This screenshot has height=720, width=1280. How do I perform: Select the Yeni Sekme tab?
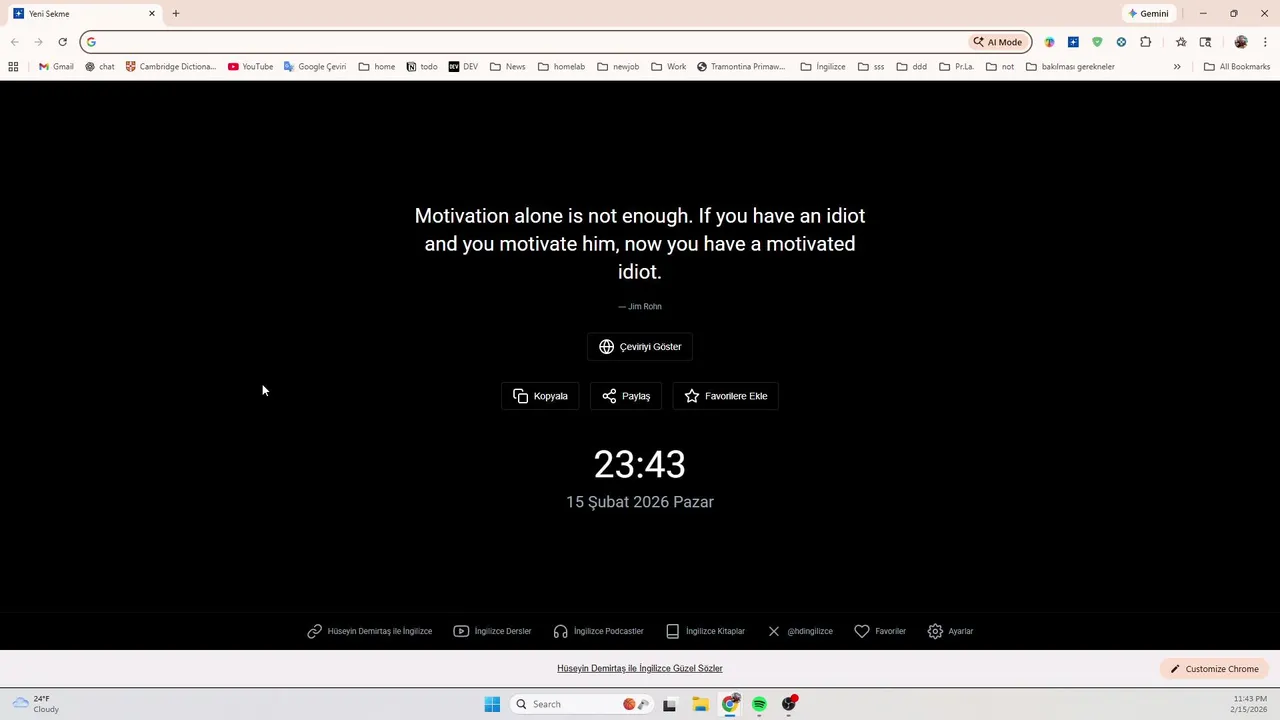(x=84, y=14)
